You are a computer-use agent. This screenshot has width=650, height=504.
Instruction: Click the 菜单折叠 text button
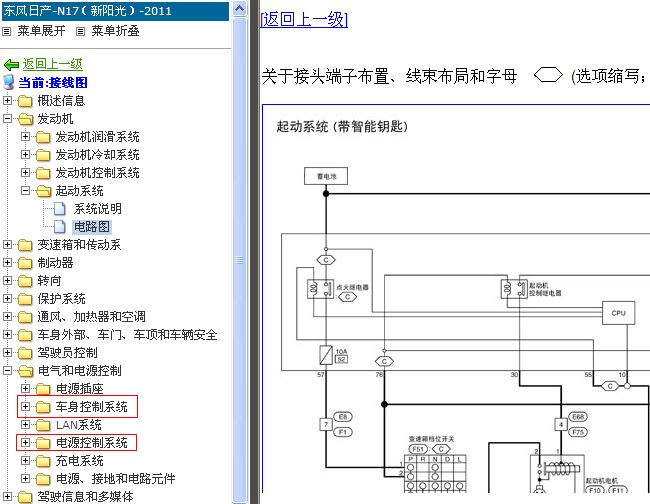coord(115,31)
